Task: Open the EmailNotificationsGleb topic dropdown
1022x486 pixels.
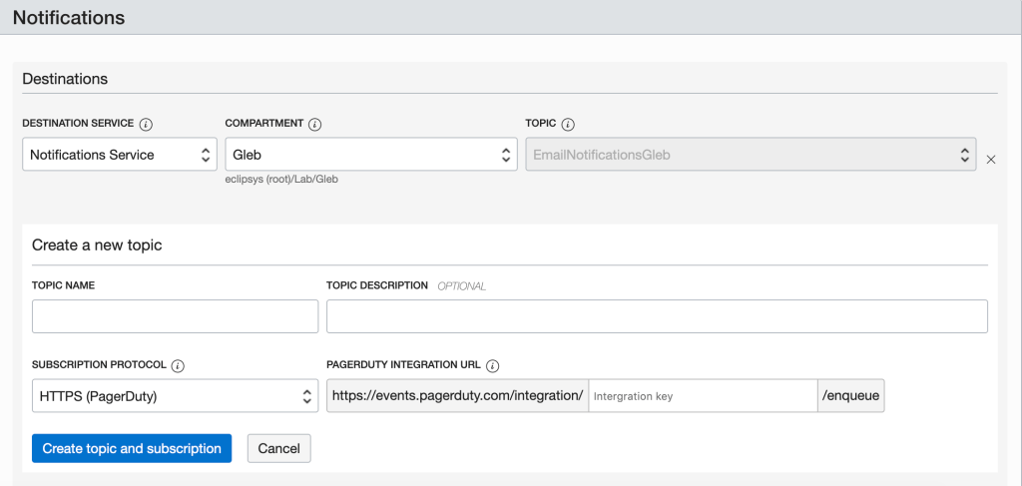Action: click(750, 155)
